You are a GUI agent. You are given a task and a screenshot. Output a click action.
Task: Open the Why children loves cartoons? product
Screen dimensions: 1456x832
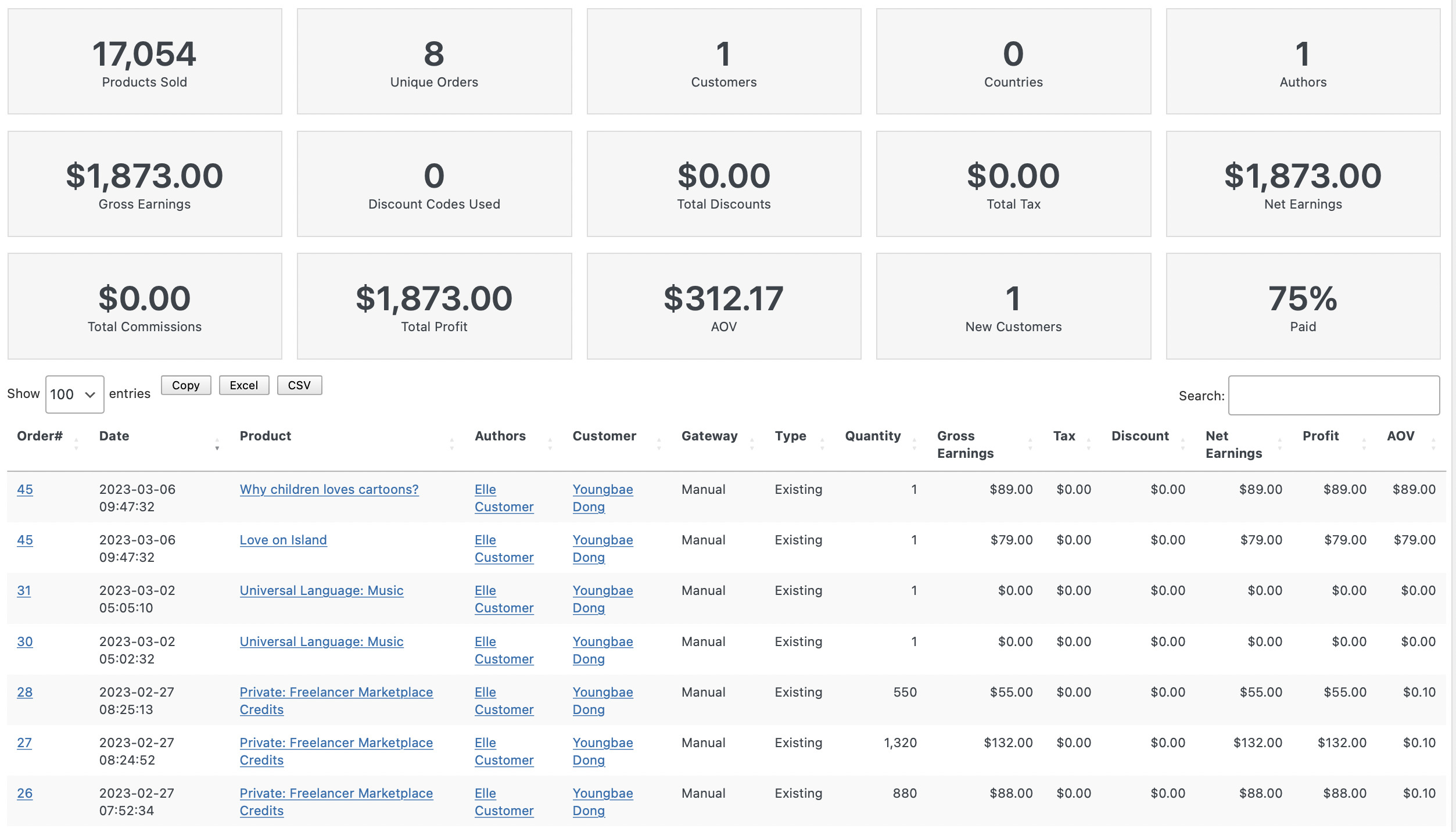329,489
